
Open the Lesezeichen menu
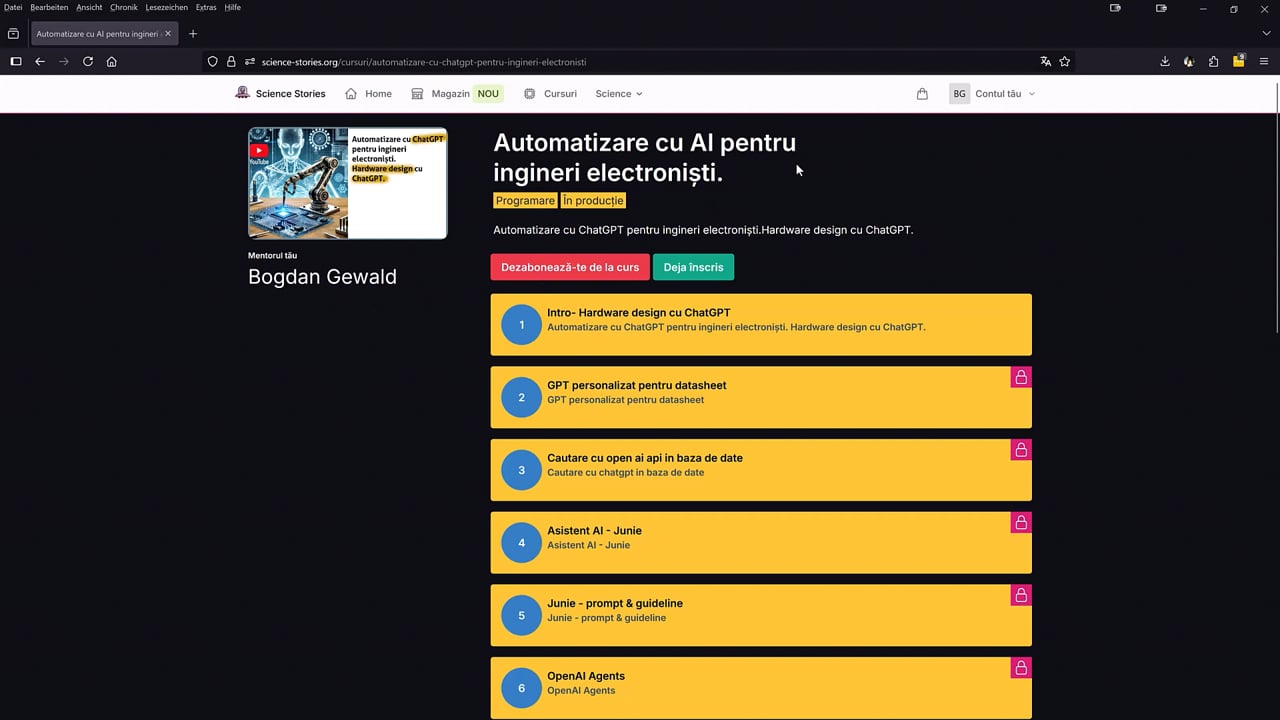166,7
